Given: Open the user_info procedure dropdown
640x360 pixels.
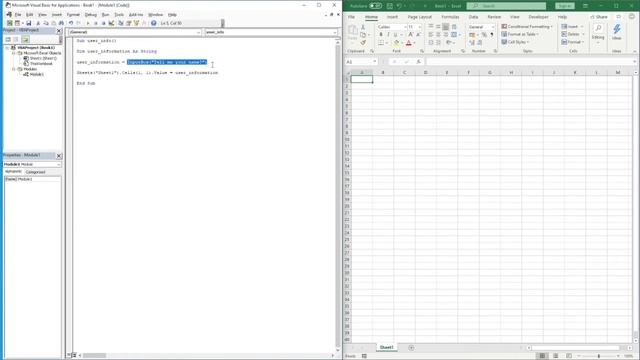Looking at the screenshot, I should 334,32.
